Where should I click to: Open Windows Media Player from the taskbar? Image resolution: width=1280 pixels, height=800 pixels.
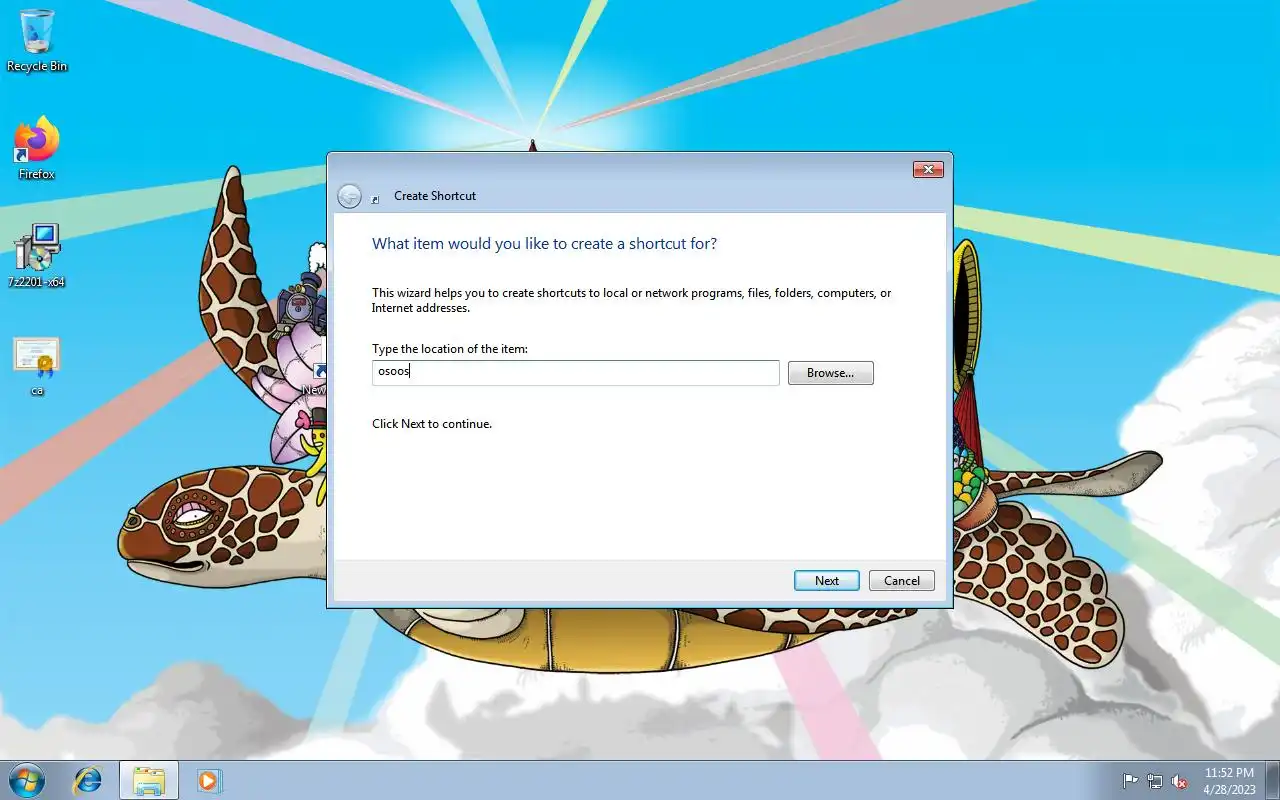coord(209,780)
